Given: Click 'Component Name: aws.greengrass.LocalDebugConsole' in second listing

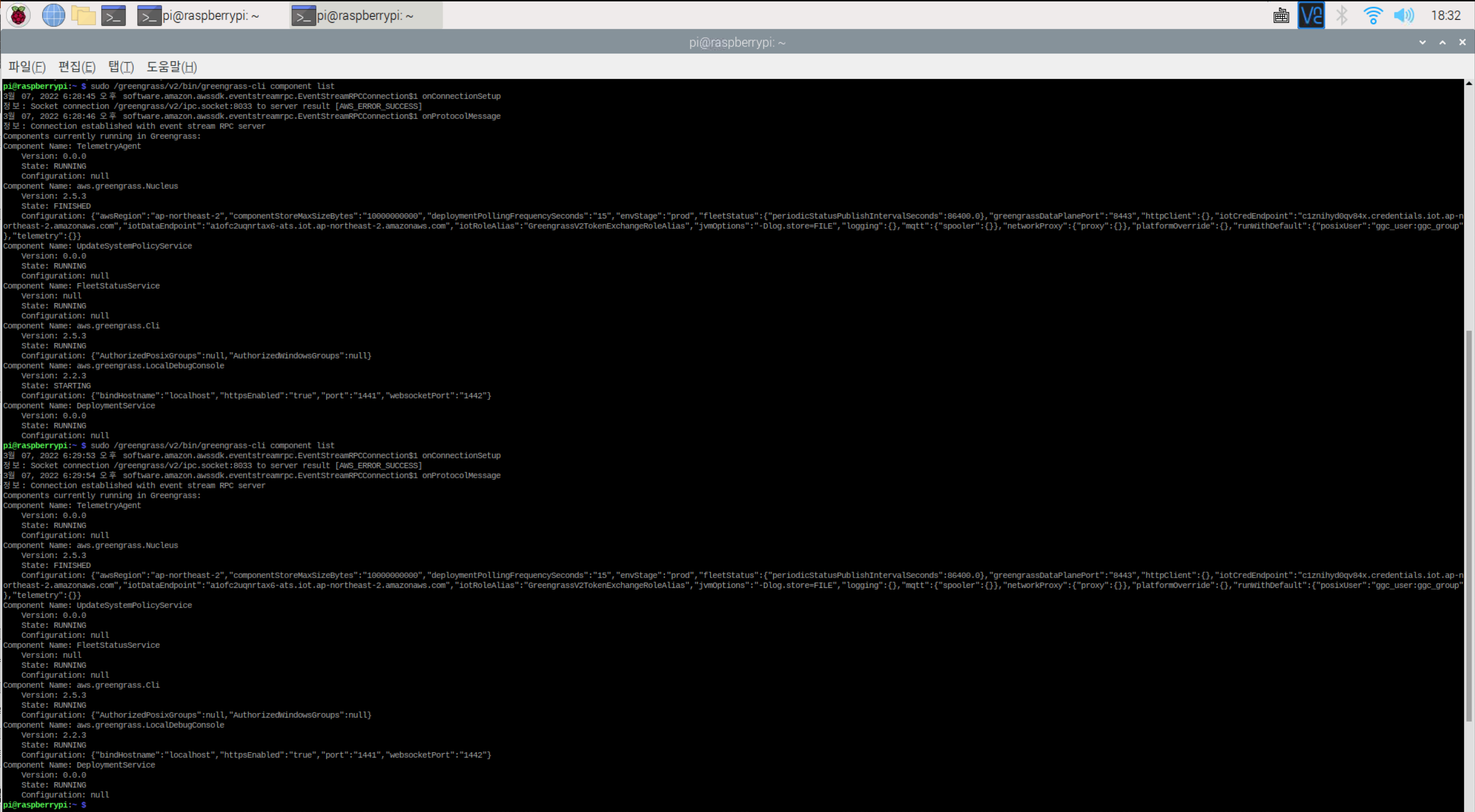Looking at the screenshot, I should click(113, 725).
